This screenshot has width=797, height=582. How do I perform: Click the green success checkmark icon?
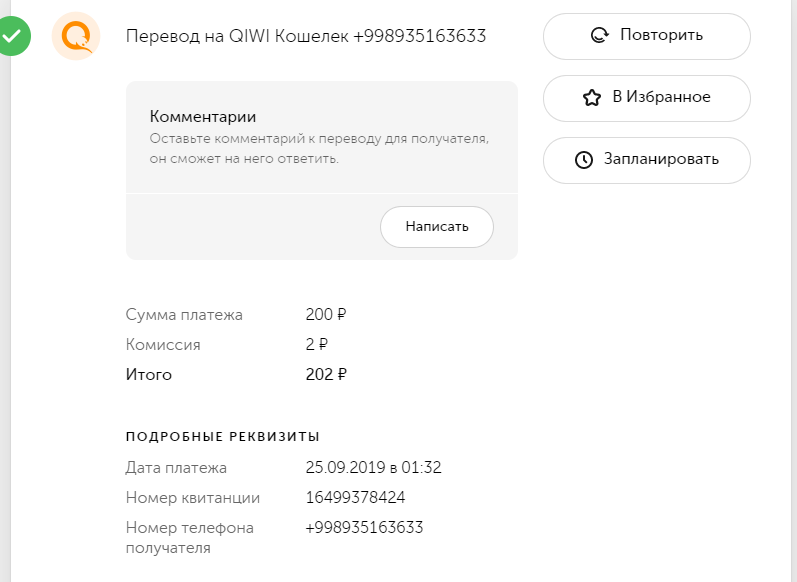coord(14,37)
